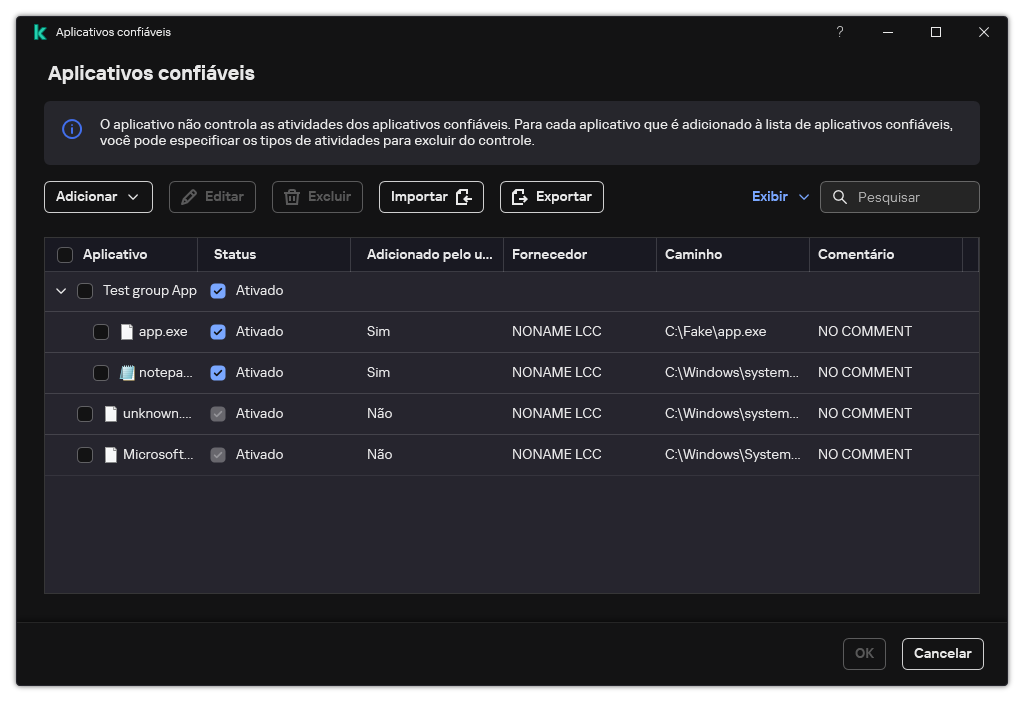Open the Adicionar dropdown
The image size is (1024, 702).
point(98,197)
